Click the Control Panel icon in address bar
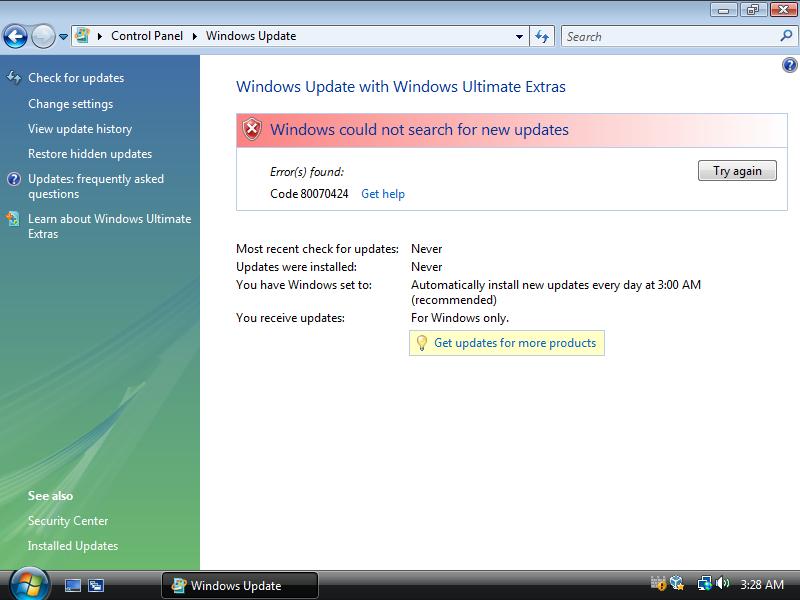Viewport: 800px width, 600px height. coord(82,36)
